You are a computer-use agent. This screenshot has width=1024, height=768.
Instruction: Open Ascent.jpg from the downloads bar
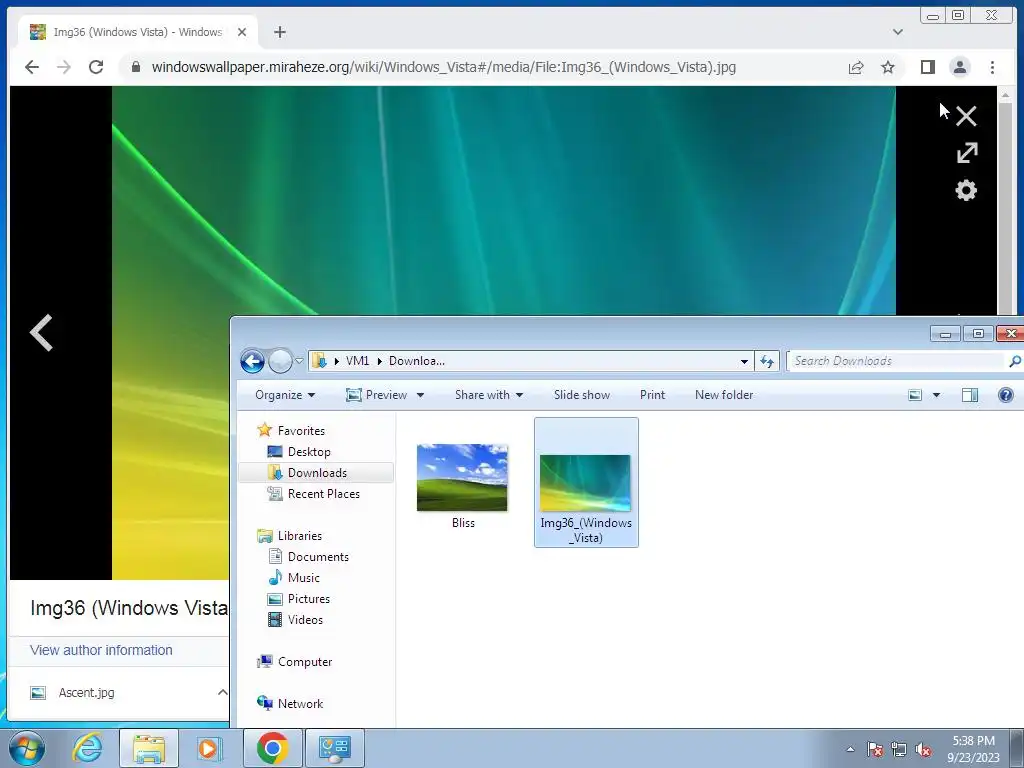point(86,693)
